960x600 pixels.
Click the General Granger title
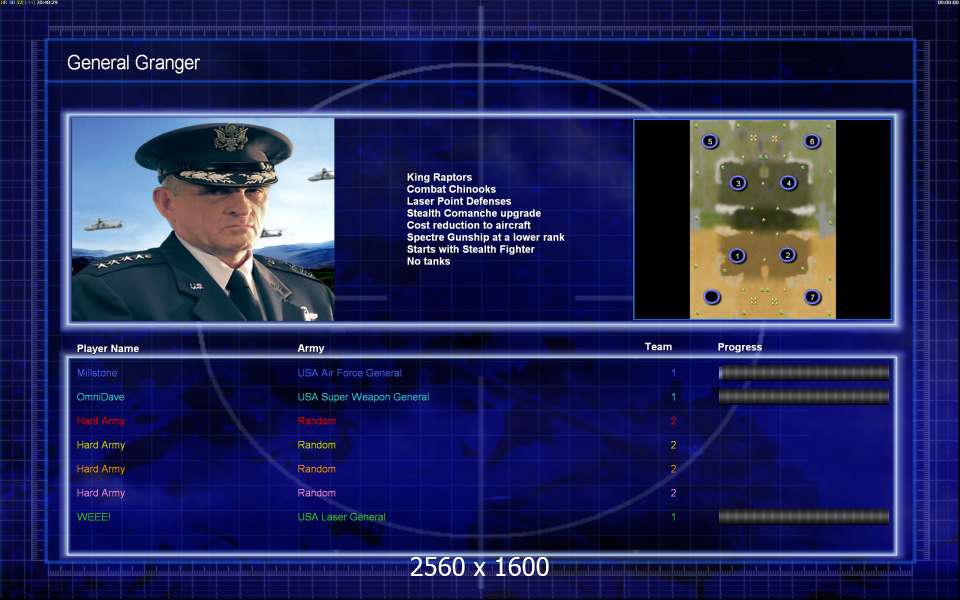[x=133, y=62]
